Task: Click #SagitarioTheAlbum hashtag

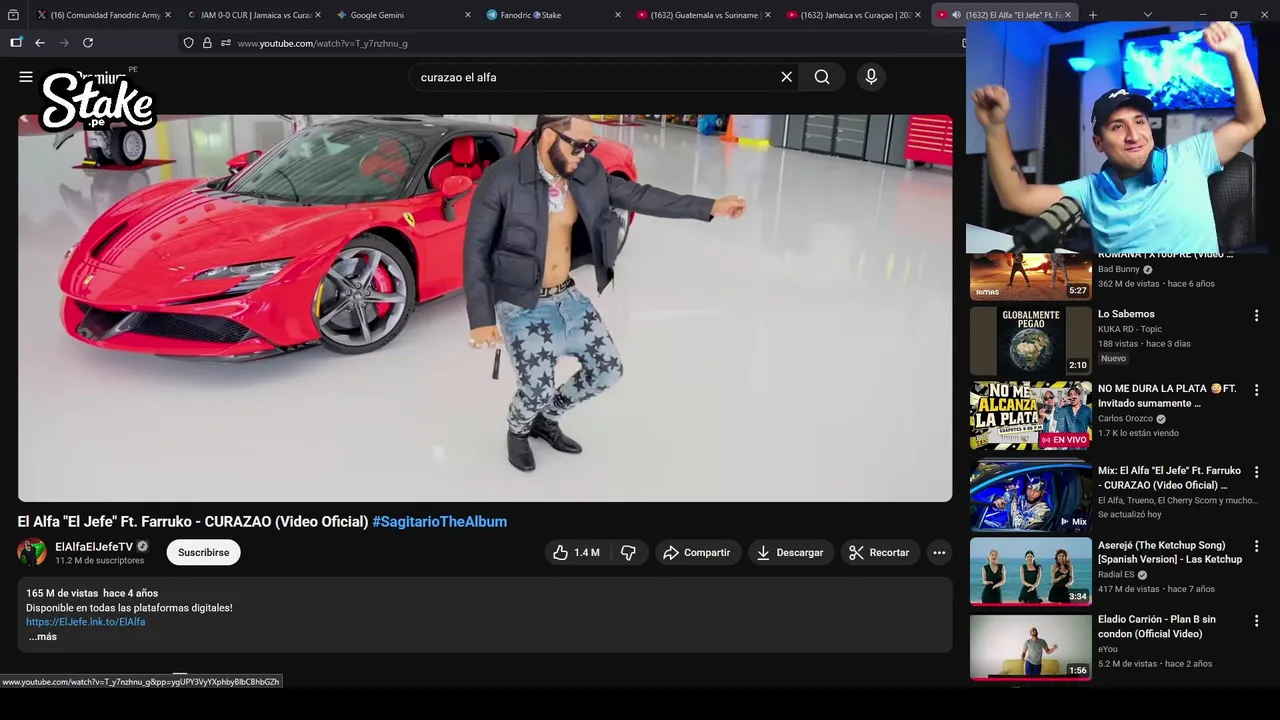Action: click(439, 521)
